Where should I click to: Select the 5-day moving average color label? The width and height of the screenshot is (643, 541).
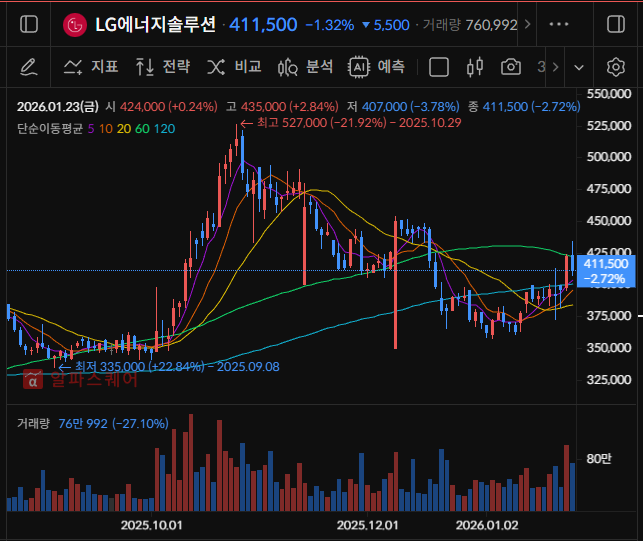point(91,129)
